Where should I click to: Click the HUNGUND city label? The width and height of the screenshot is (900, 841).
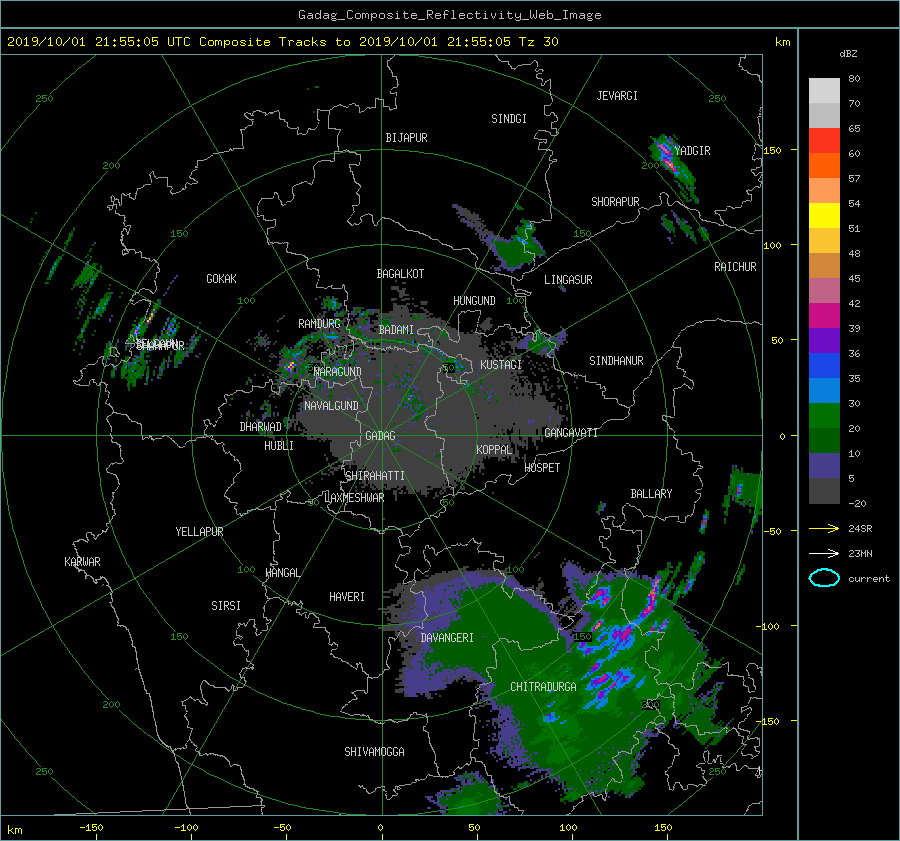[474, 301]
